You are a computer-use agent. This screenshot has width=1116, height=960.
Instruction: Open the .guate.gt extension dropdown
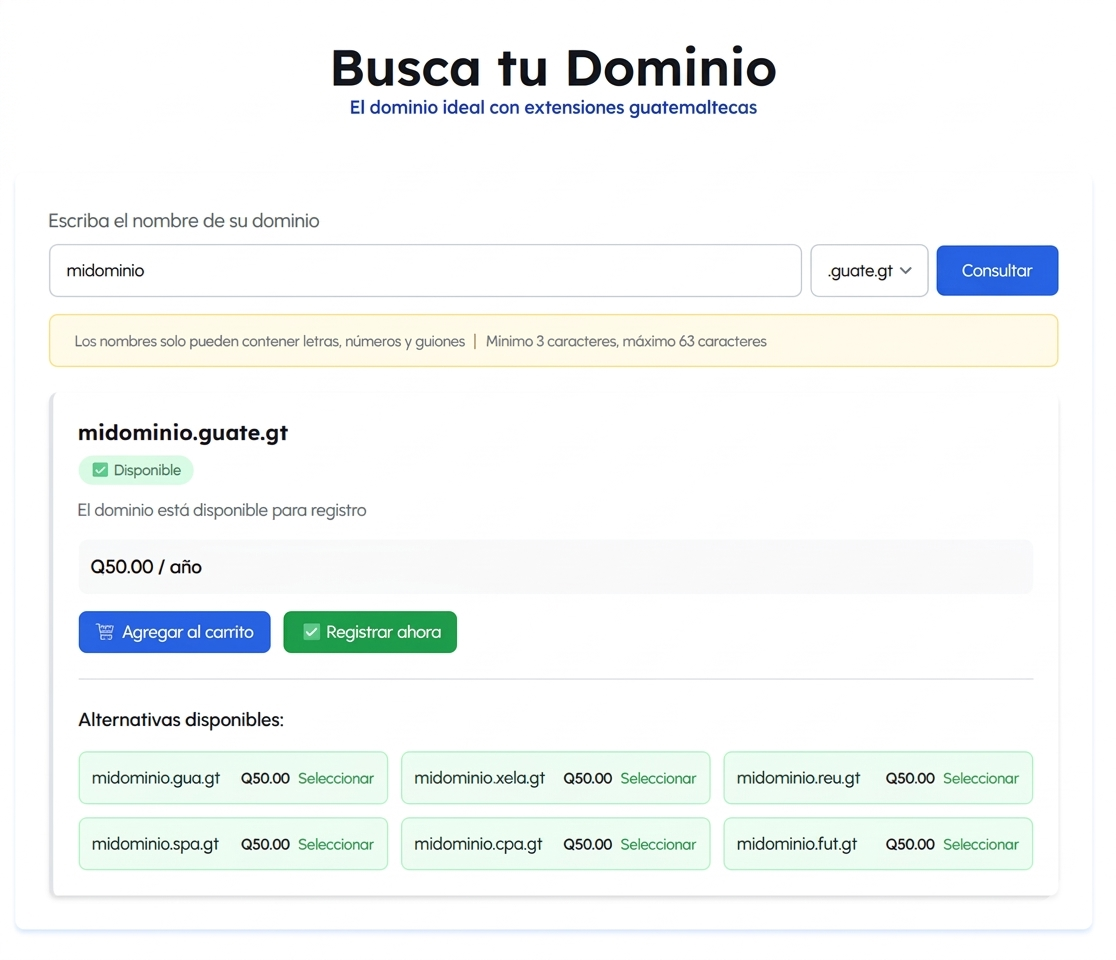click(x=868, y=271)
